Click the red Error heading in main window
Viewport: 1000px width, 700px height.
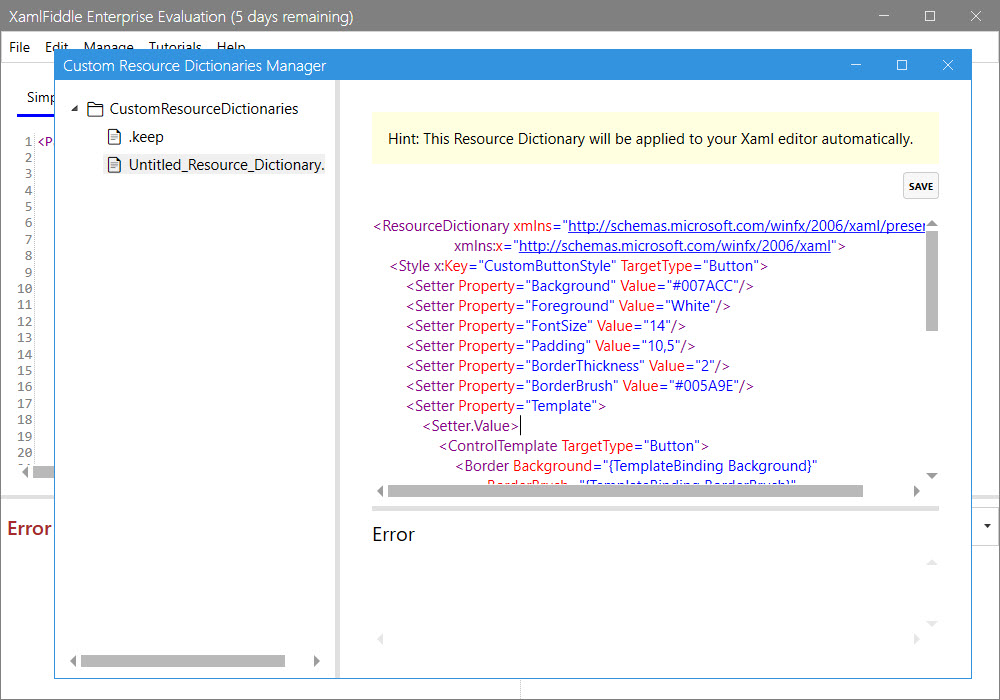click(x=29, y=529)
